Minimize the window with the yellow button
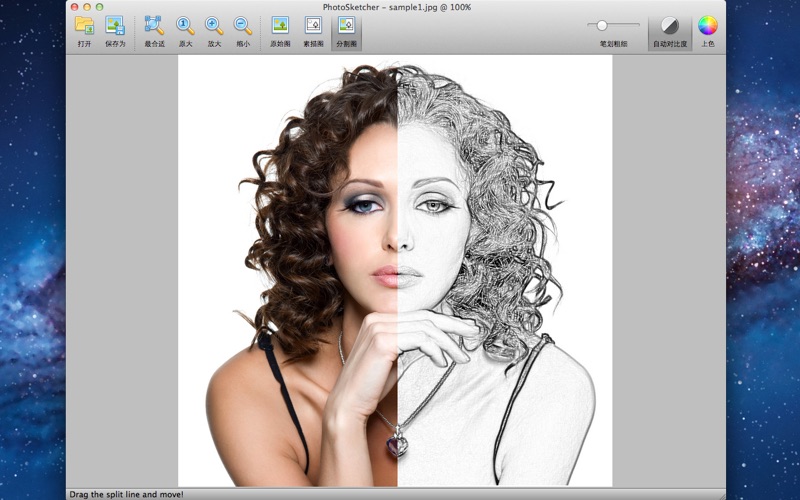This screenshot has height=500, width=800. click(87, 7)
